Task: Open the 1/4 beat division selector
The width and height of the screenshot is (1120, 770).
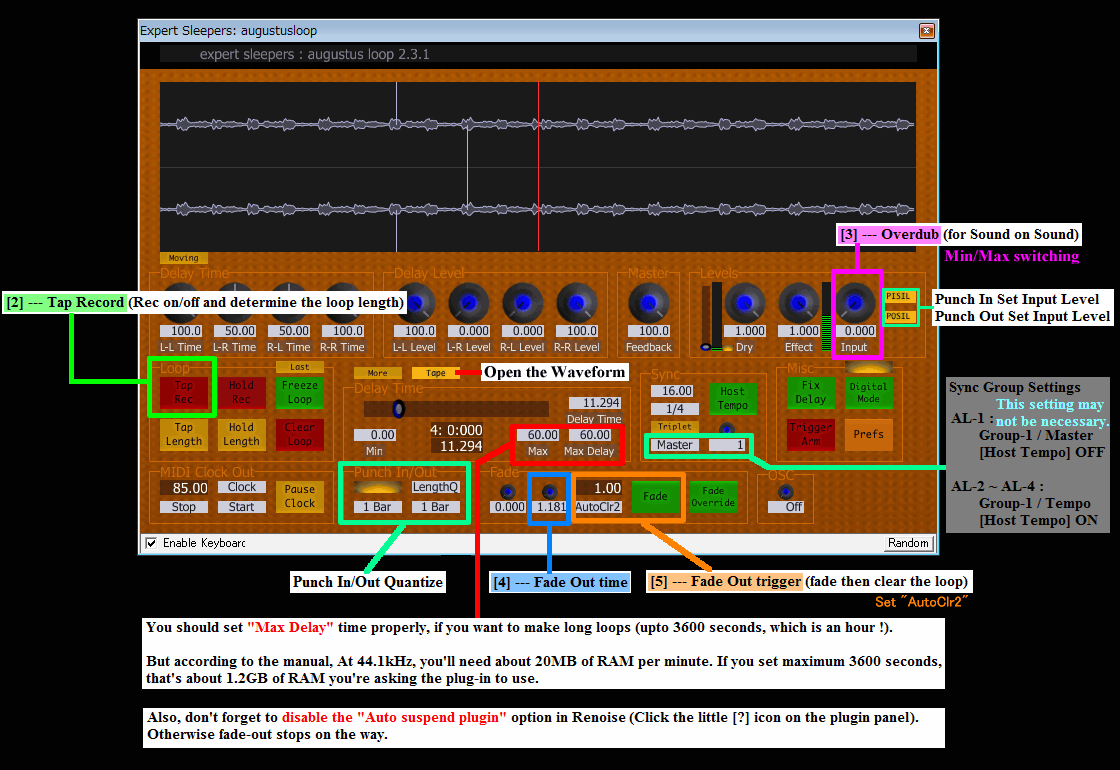Action: pos(675,409)
